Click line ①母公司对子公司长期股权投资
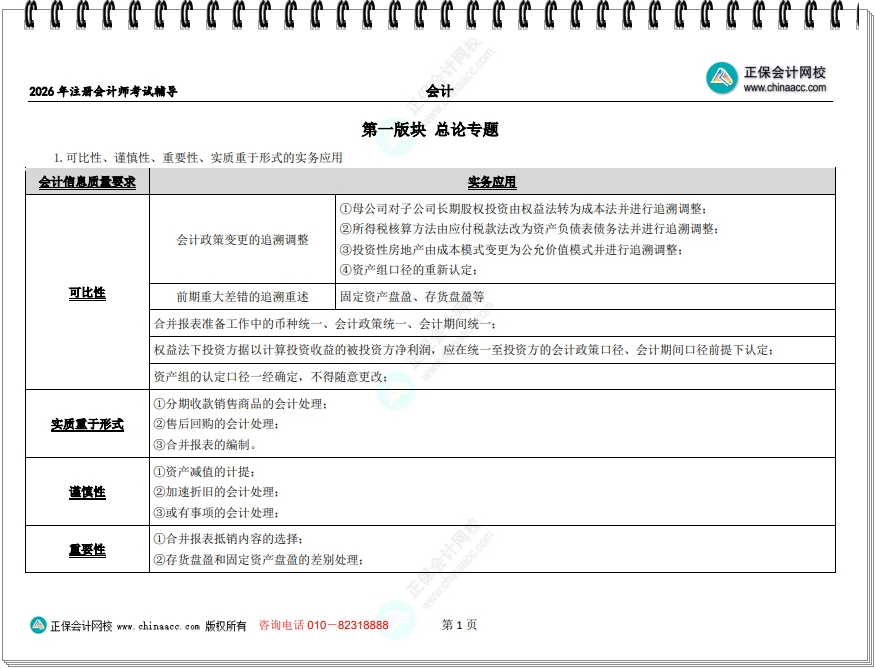Image resolution: width=876 pixels, height=669 pixels. pyautogui.click(x=523, y=208)
